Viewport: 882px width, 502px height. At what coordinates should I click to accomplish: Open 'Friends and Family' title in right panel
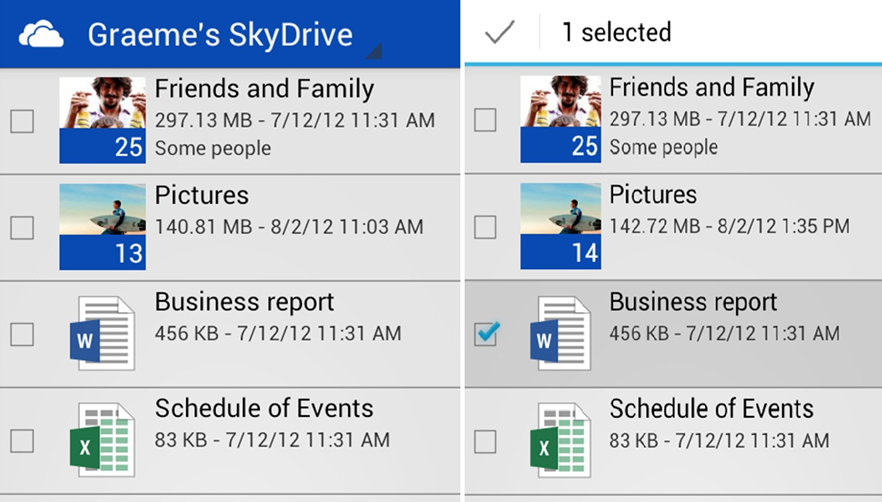tap(712, 88)
